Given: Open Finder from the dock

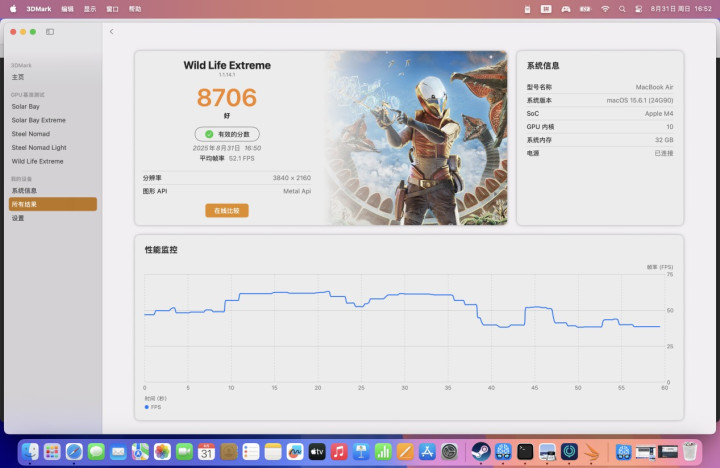Looking at the screenshot, I should pyautogui.click(x=30, y=452).
